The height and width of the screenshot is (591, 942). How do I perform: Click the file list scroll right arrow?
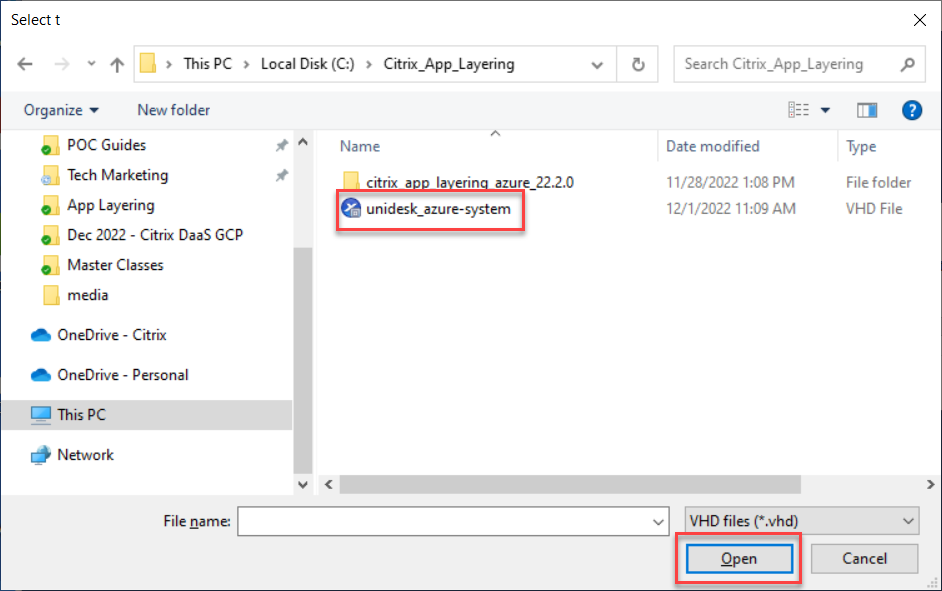(x=930, y=484)
